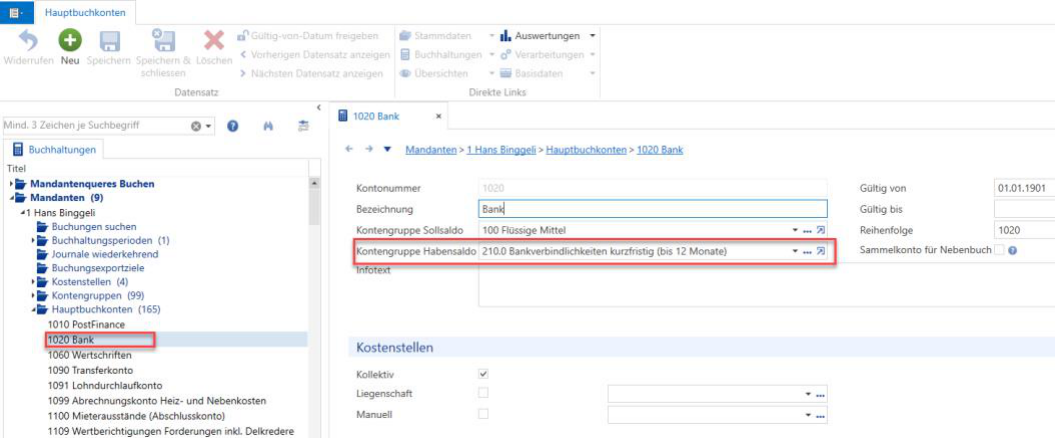1055x438 pixels.
Task: Follow the 1020 Bank breadcrumb link
Action: (x=659, y=149)
